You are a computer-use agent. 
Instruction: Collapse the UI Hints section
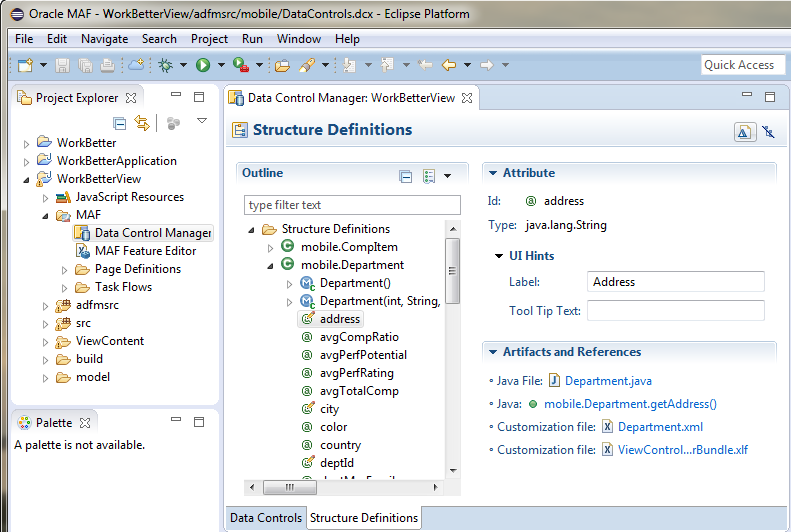point(499,256)
